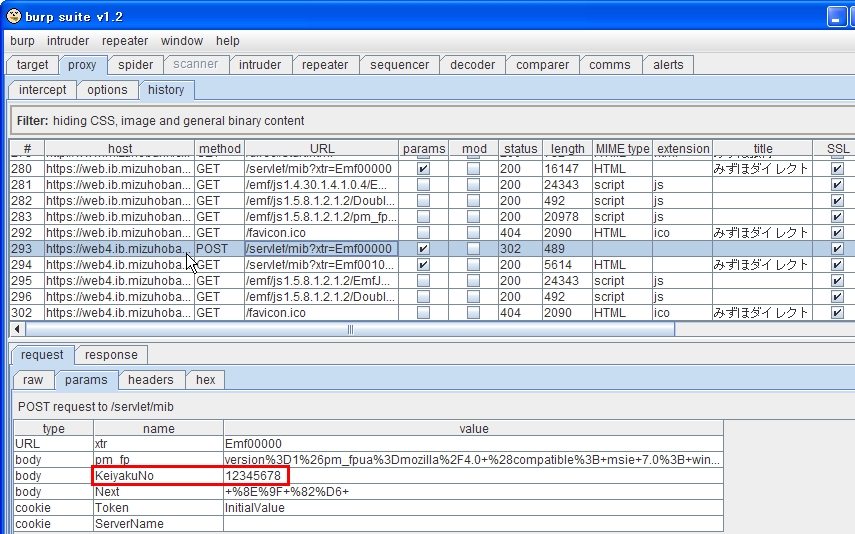Click the ServerName cookie name cell
This screenshot has height=534, width=855.
coord(158,524)
